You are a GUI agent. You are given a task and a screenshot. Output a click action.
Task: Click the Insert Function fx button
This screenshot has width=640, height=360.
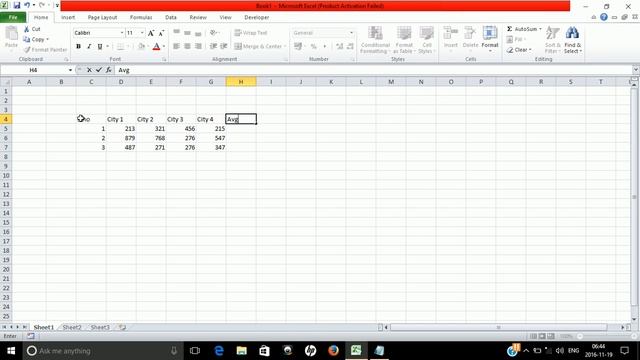pos(109,70)
